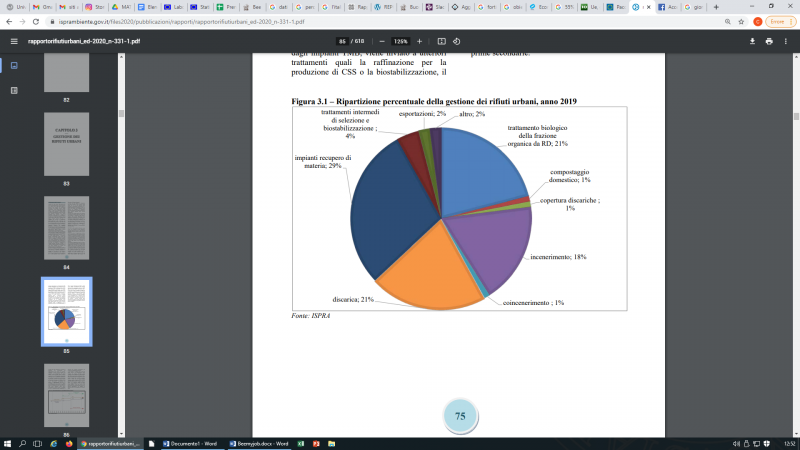Image resolution: width=800 pixels, height=450 pixels.
Task: Click the zoom in plus button
Action: coord(420,41)
